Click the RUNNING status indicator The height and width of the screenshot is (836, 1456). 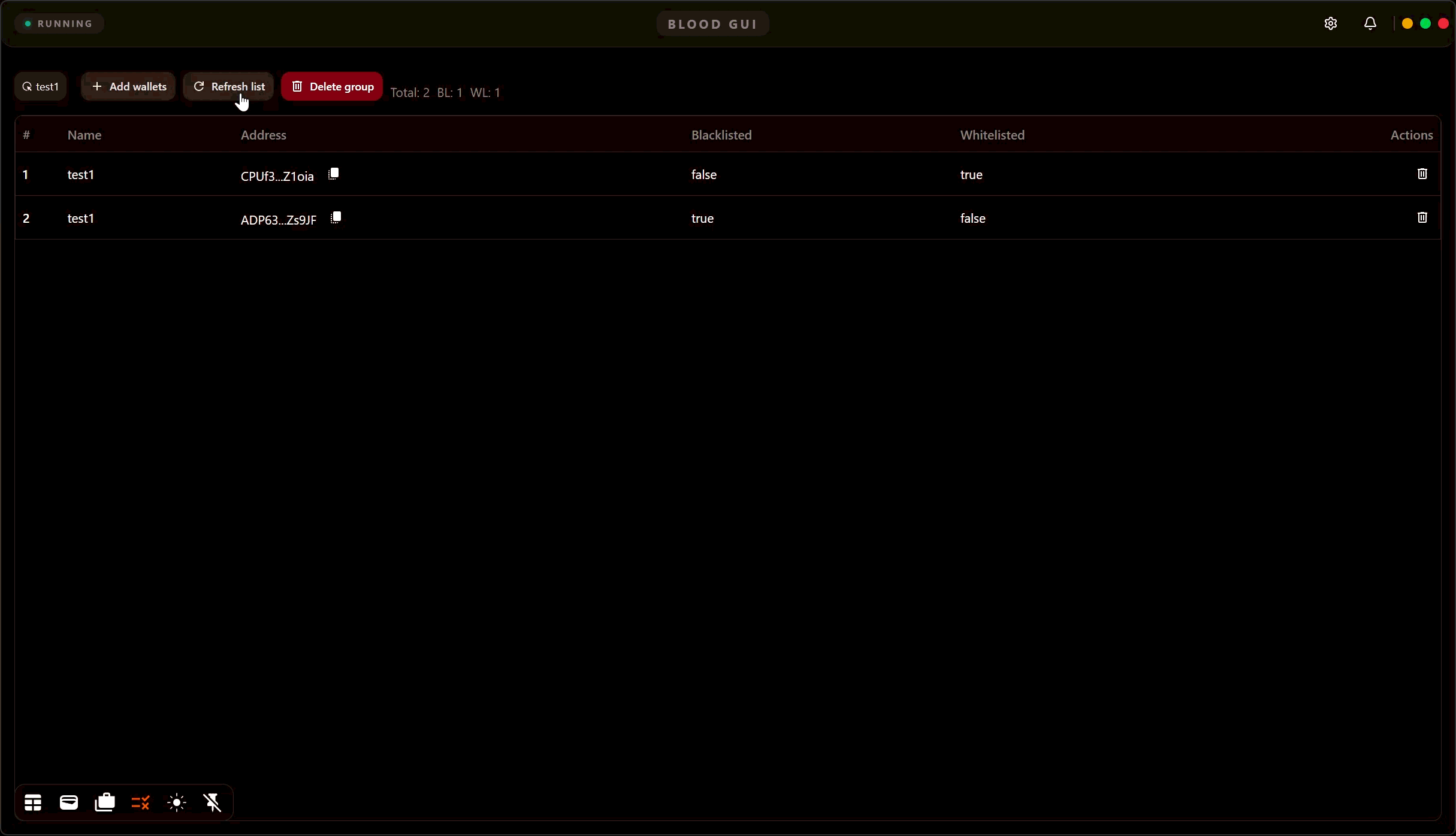pyautogui.click(x=59, y=24)
